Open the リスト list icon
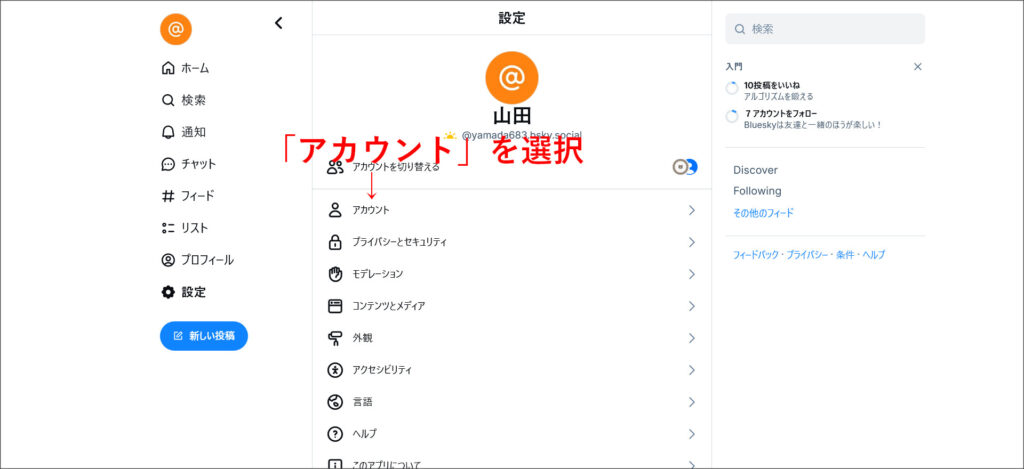Viewport: 1024px width, 469px height. click(168, 228)
